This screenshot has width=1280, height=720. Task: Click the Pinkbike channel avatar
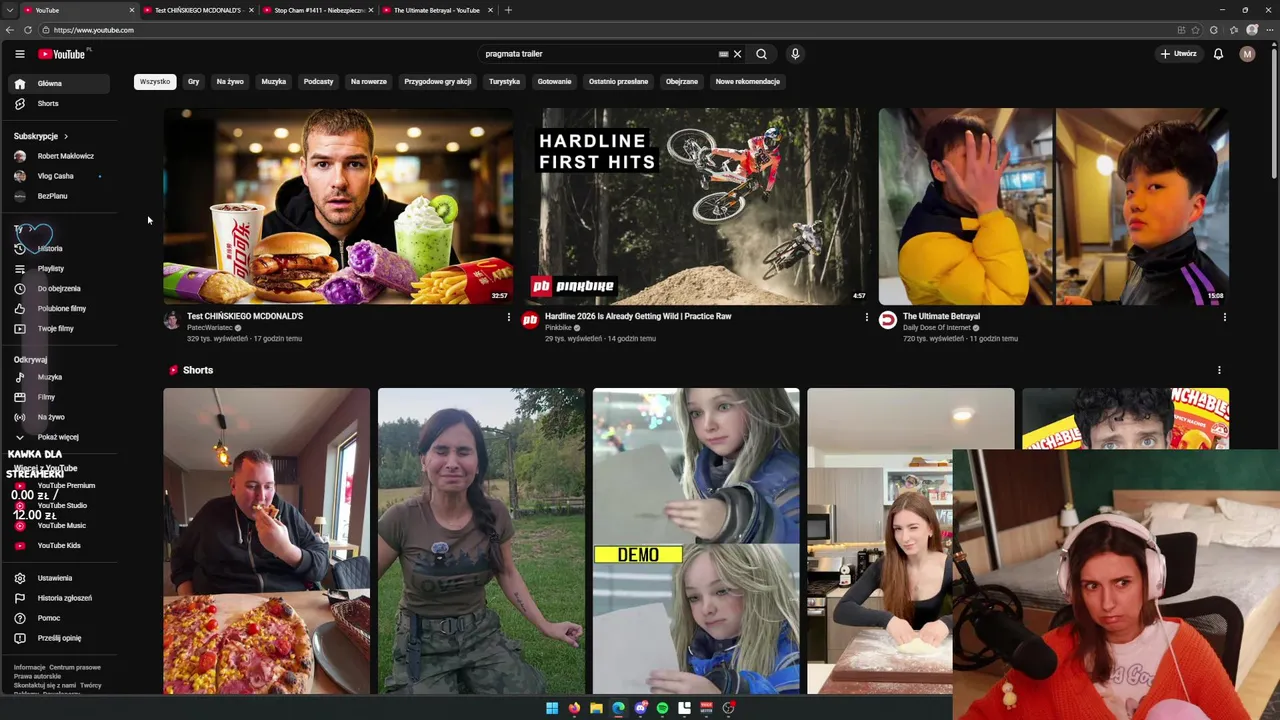point(530,320)
